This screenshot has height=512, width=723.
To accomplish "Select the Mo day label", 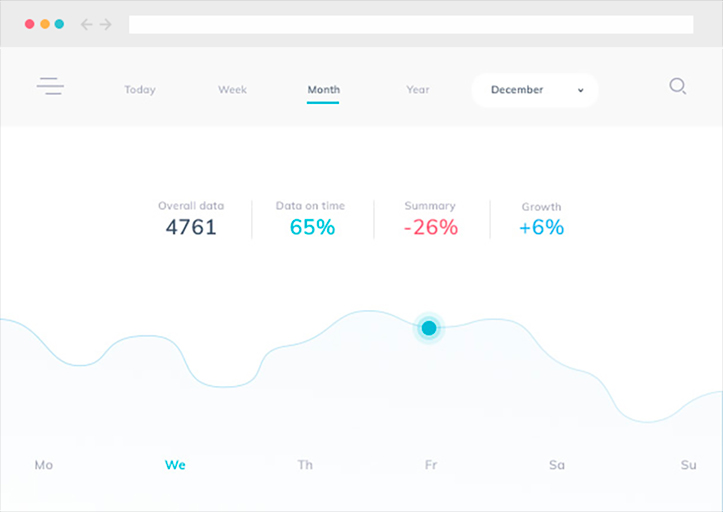I will [44, 464].
